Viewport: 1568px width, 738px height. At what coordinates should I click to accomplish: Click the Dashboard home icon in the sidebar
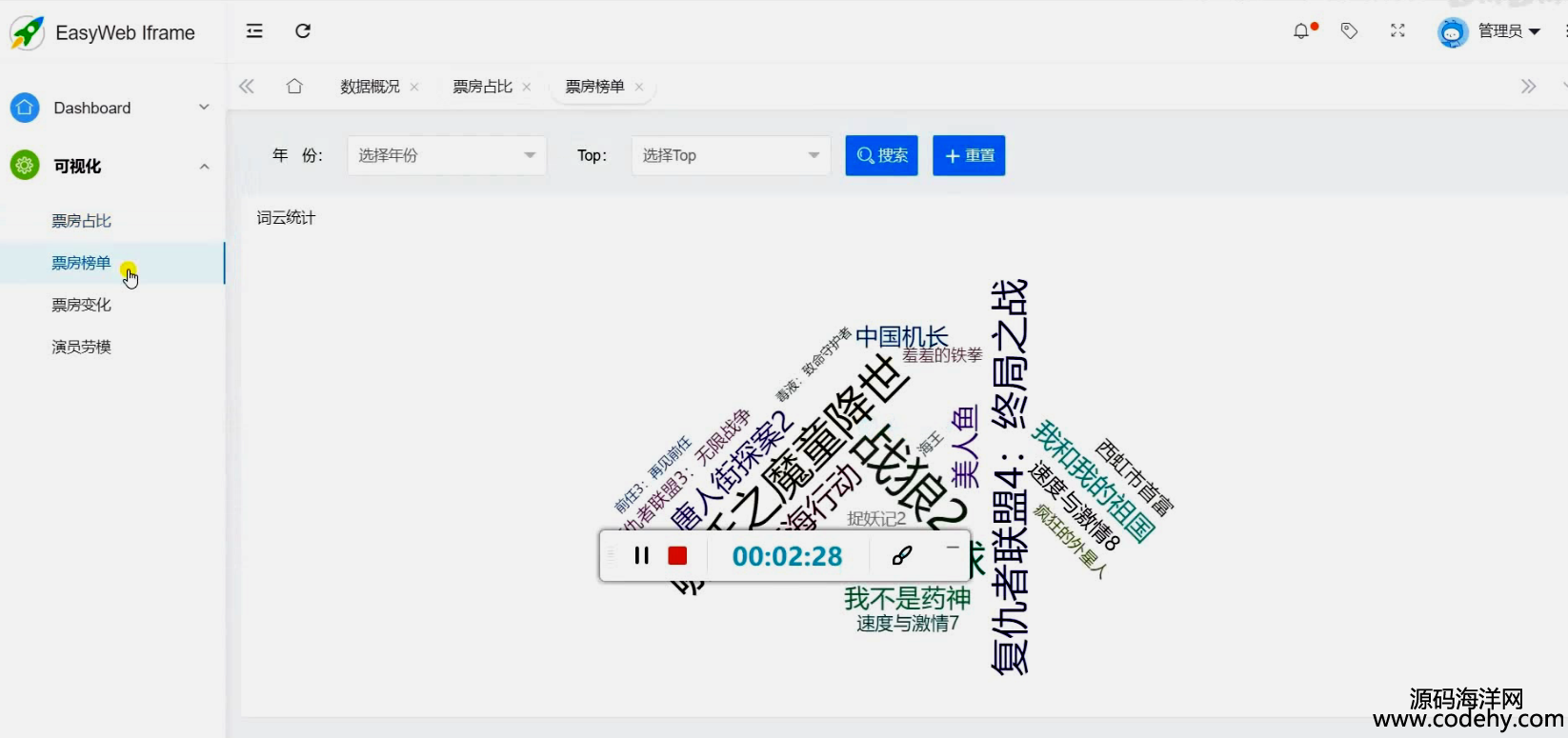coord(25,108)
